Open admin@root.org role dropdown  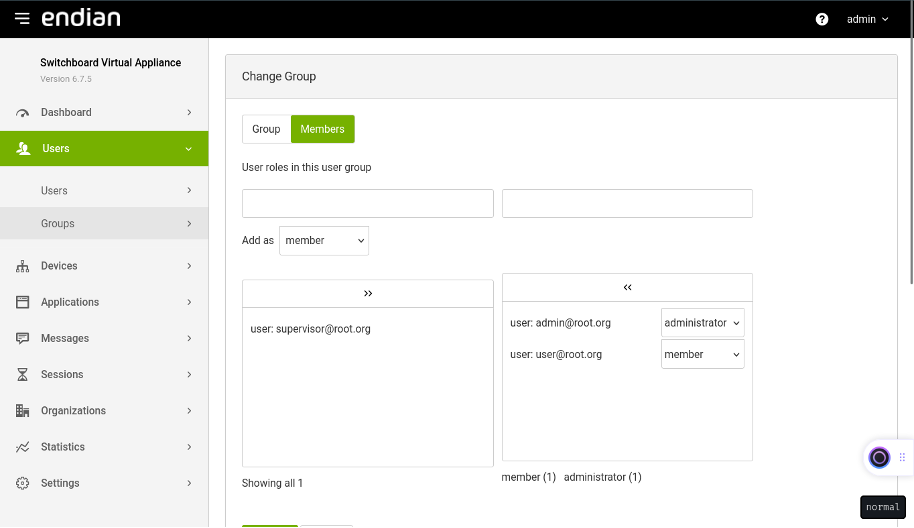pyautogui.click(x=702, y=323)
